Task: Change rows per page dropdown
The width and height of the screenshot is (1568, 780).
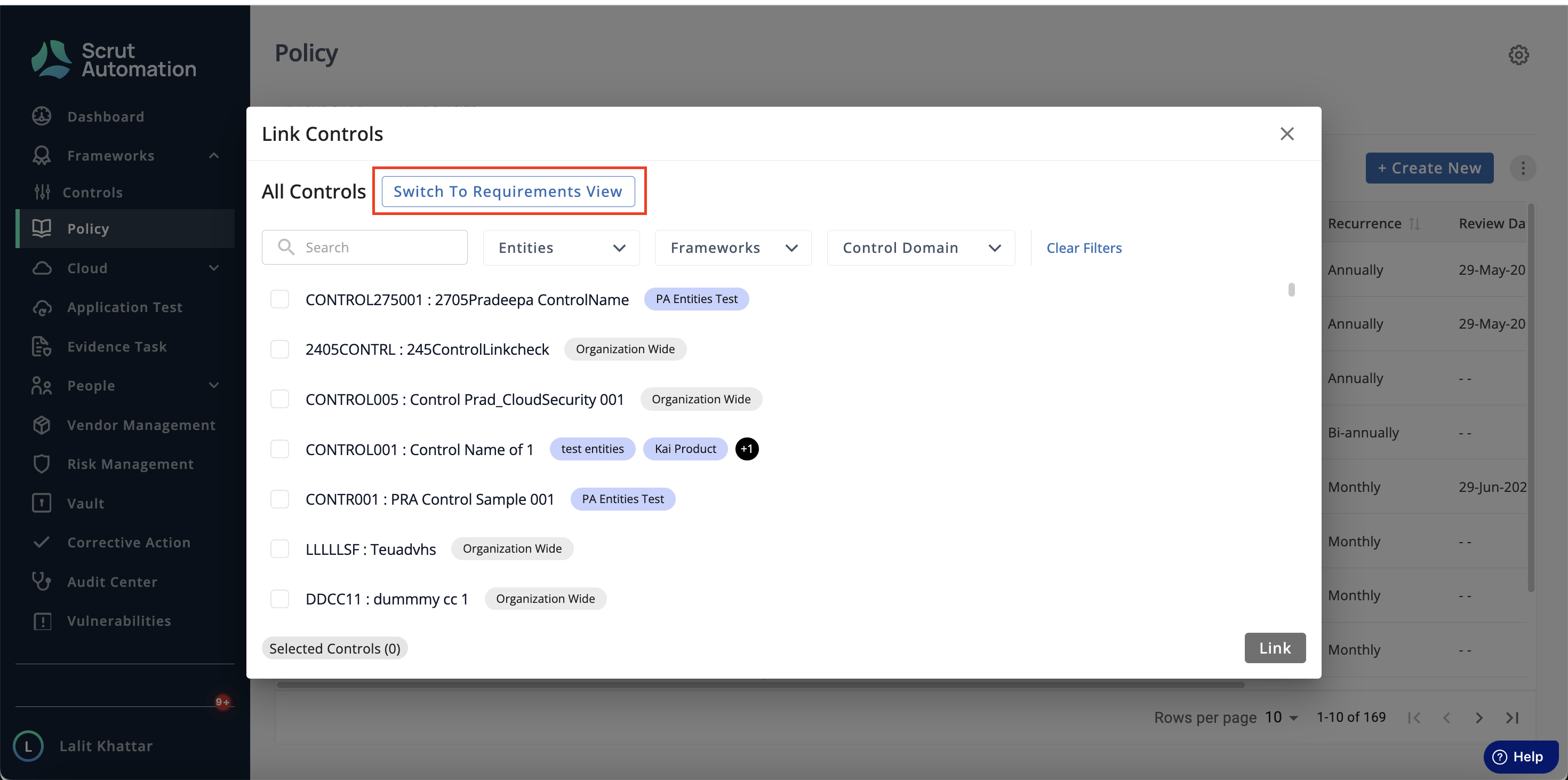Action: click(1281, 717)
